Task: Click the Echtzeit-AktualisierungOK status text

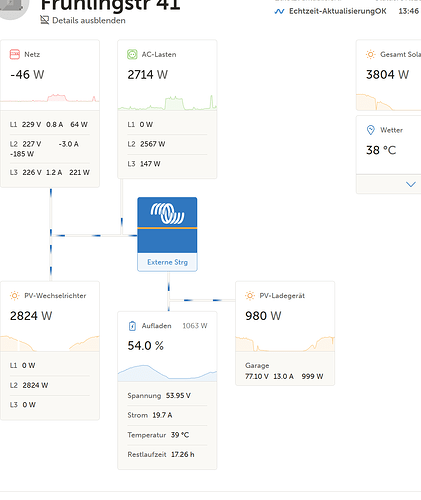Action: tap(338, 11)
